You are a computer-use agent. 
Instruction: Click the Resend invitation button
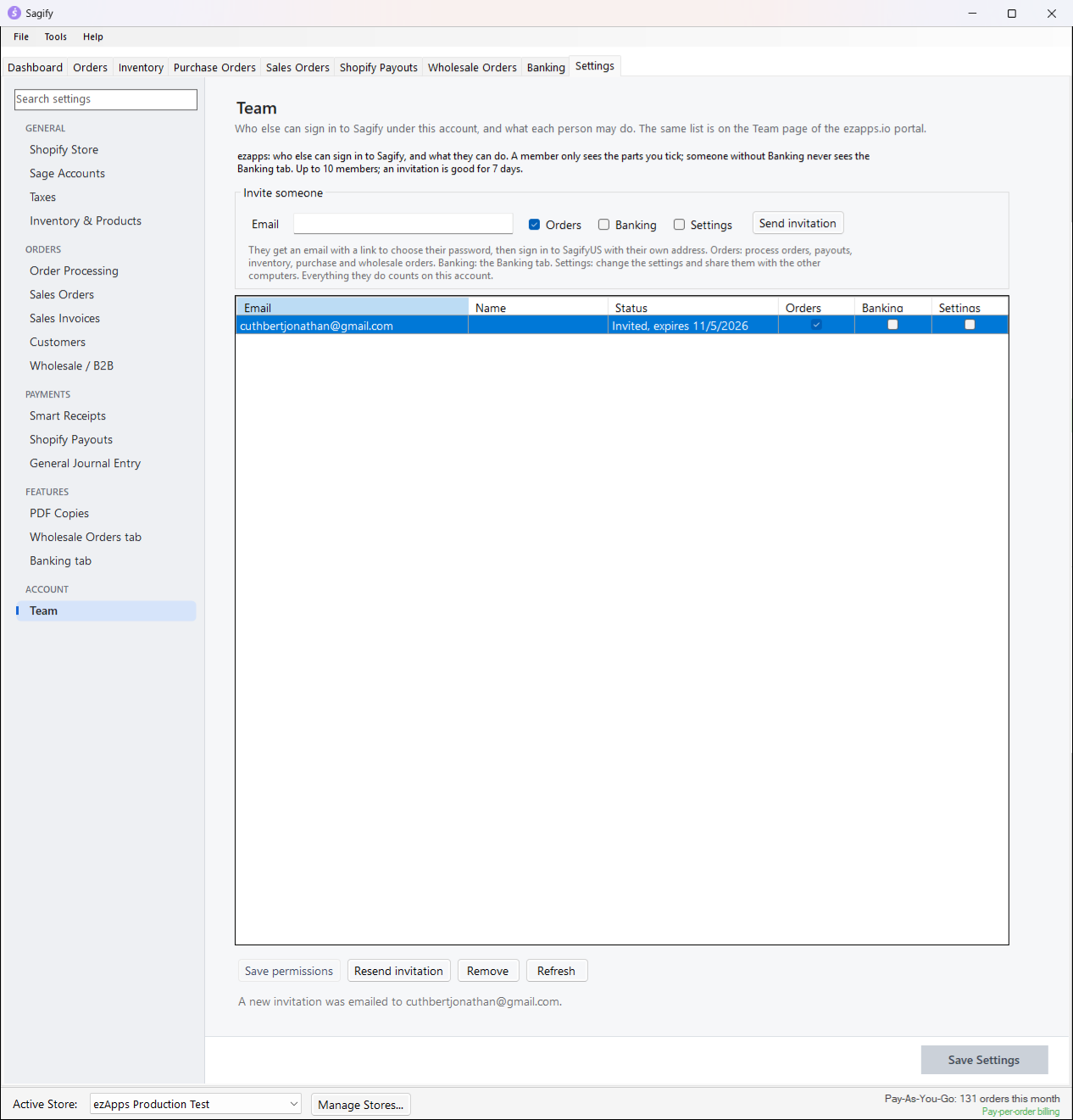[398, 971]
